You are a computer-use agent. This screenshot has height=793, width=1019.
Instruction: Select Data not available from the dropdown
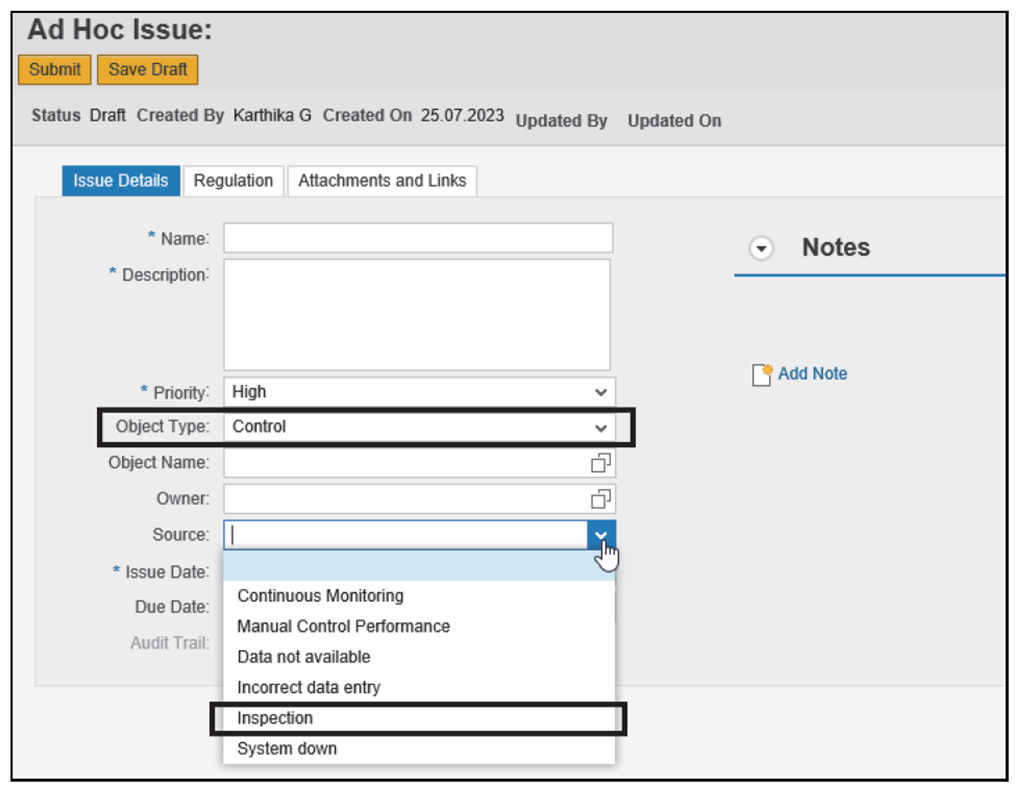click(x=305, y=656)
